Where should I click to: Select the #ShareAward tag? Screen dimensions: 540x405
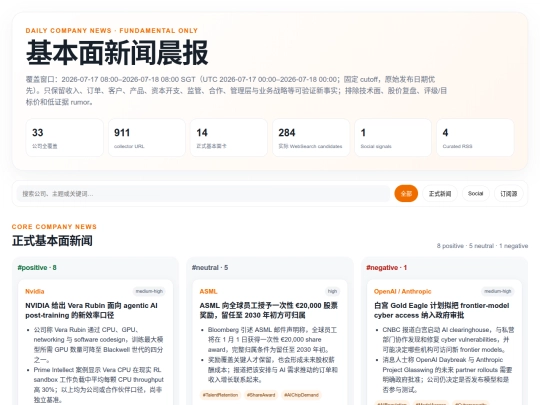tap(261, 395)
